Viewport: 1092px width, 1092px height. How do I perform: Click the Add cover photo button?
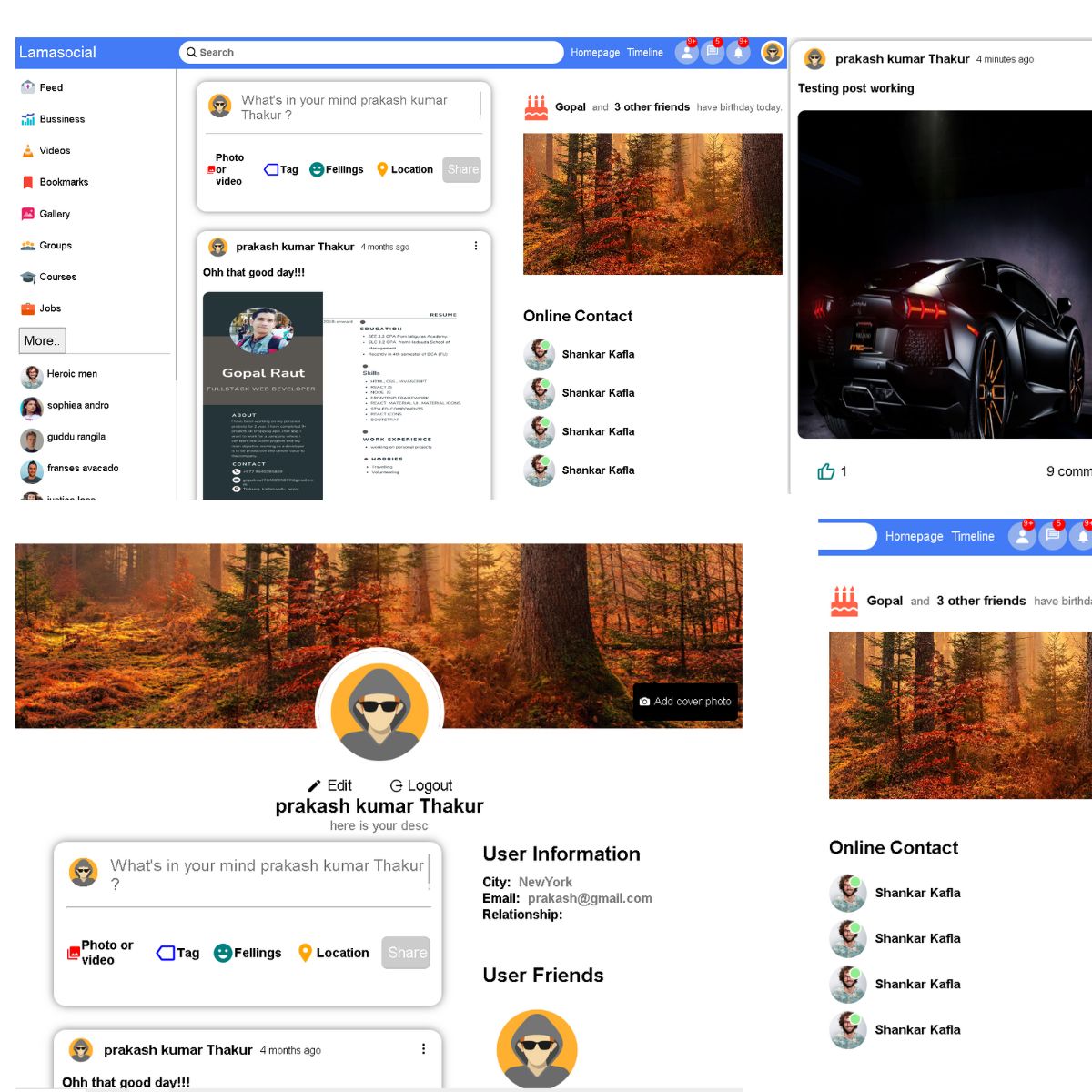685,702
